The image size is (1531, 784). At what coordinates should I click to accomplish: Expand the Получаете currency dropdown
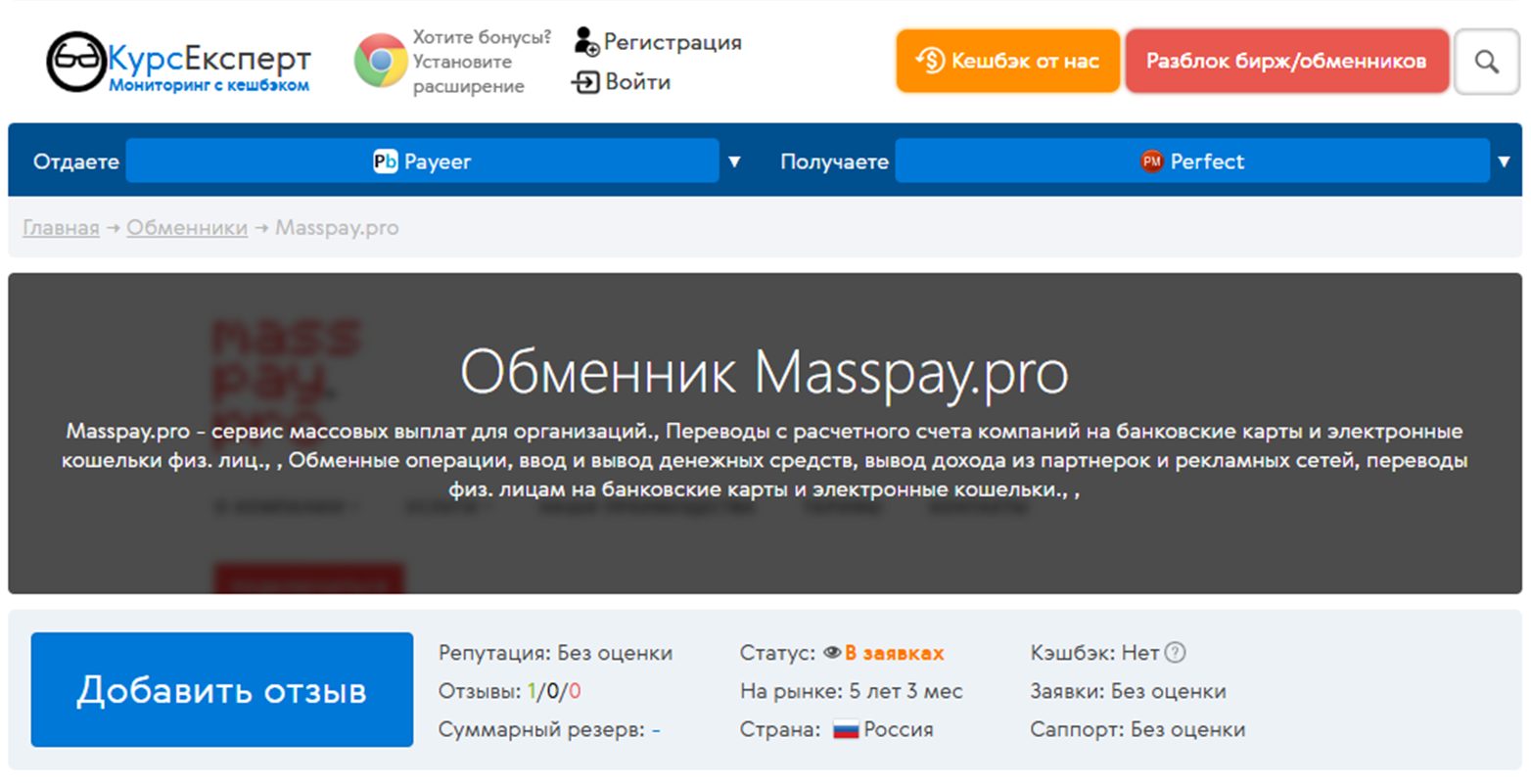(x=1506, y=161)
